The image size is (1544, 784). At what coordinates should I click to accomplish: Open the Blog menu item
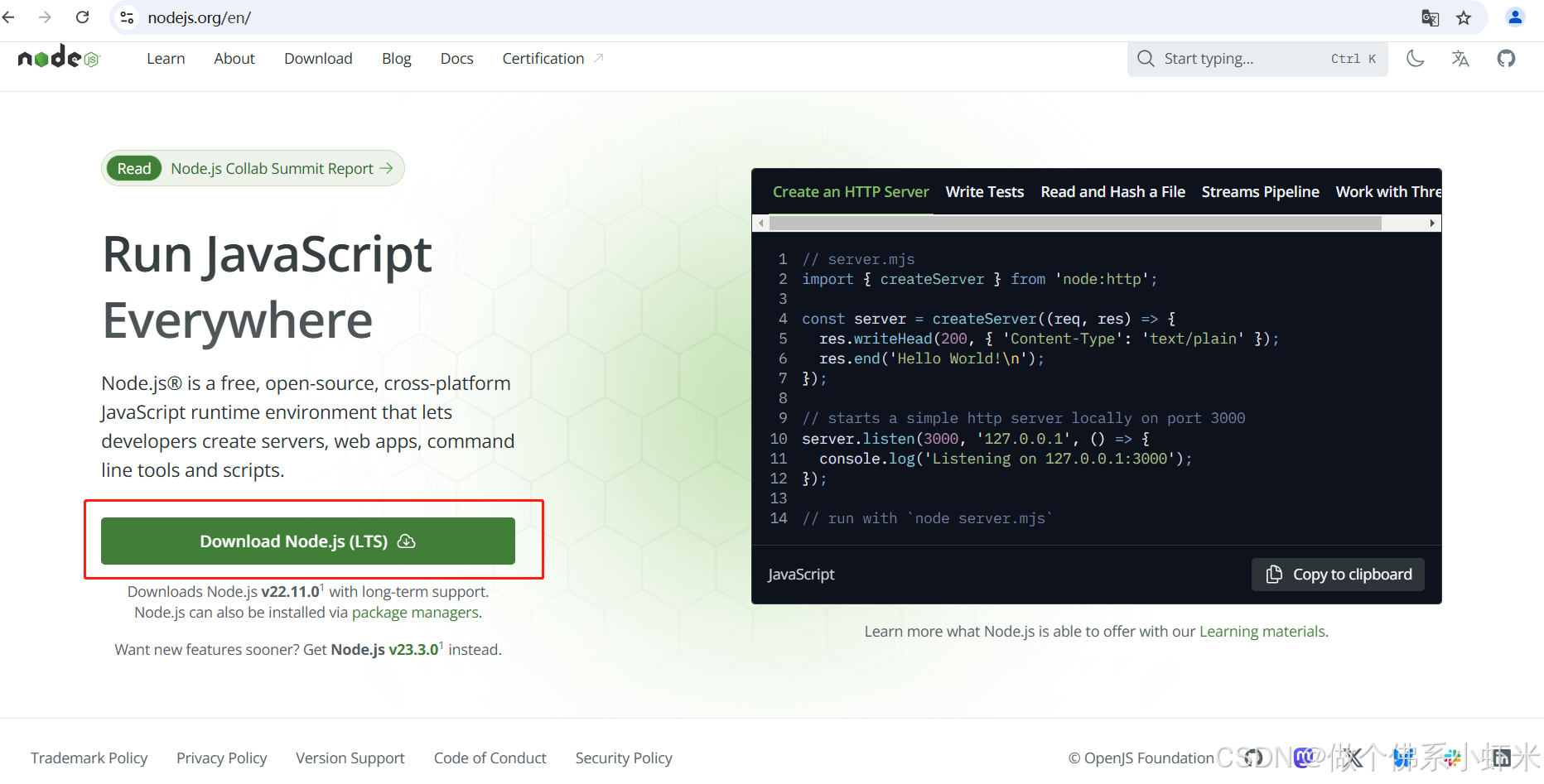(397, 59)
